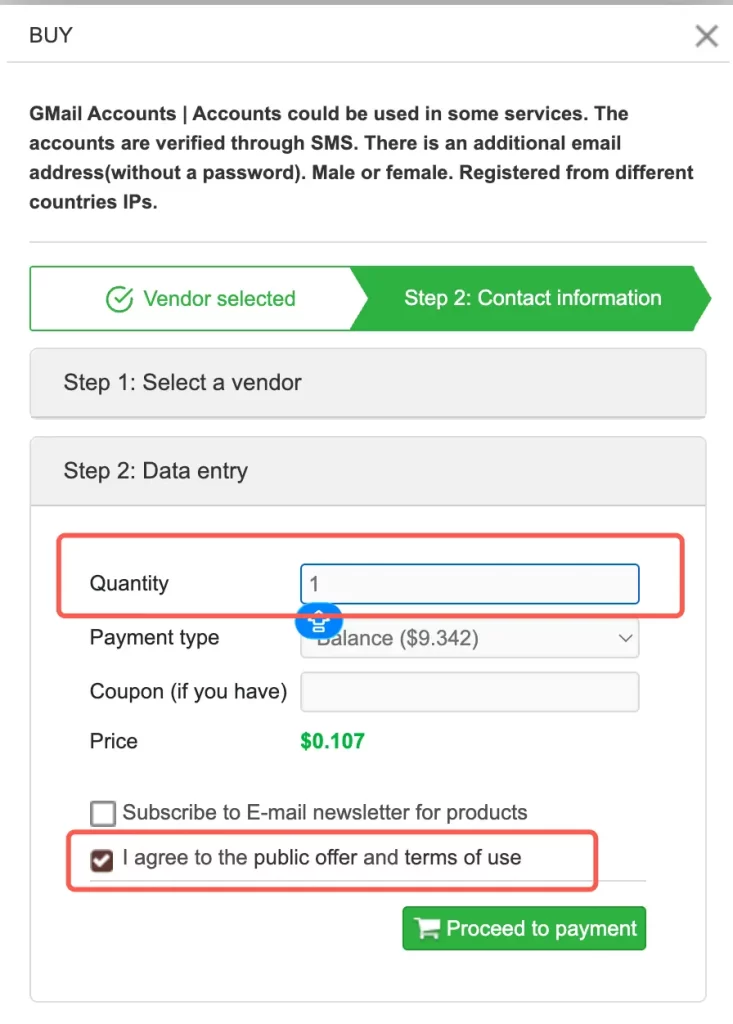This screenshot has width=733, height=1024.
Task: Focus the Quantity input field
Action: coord(469,584)
